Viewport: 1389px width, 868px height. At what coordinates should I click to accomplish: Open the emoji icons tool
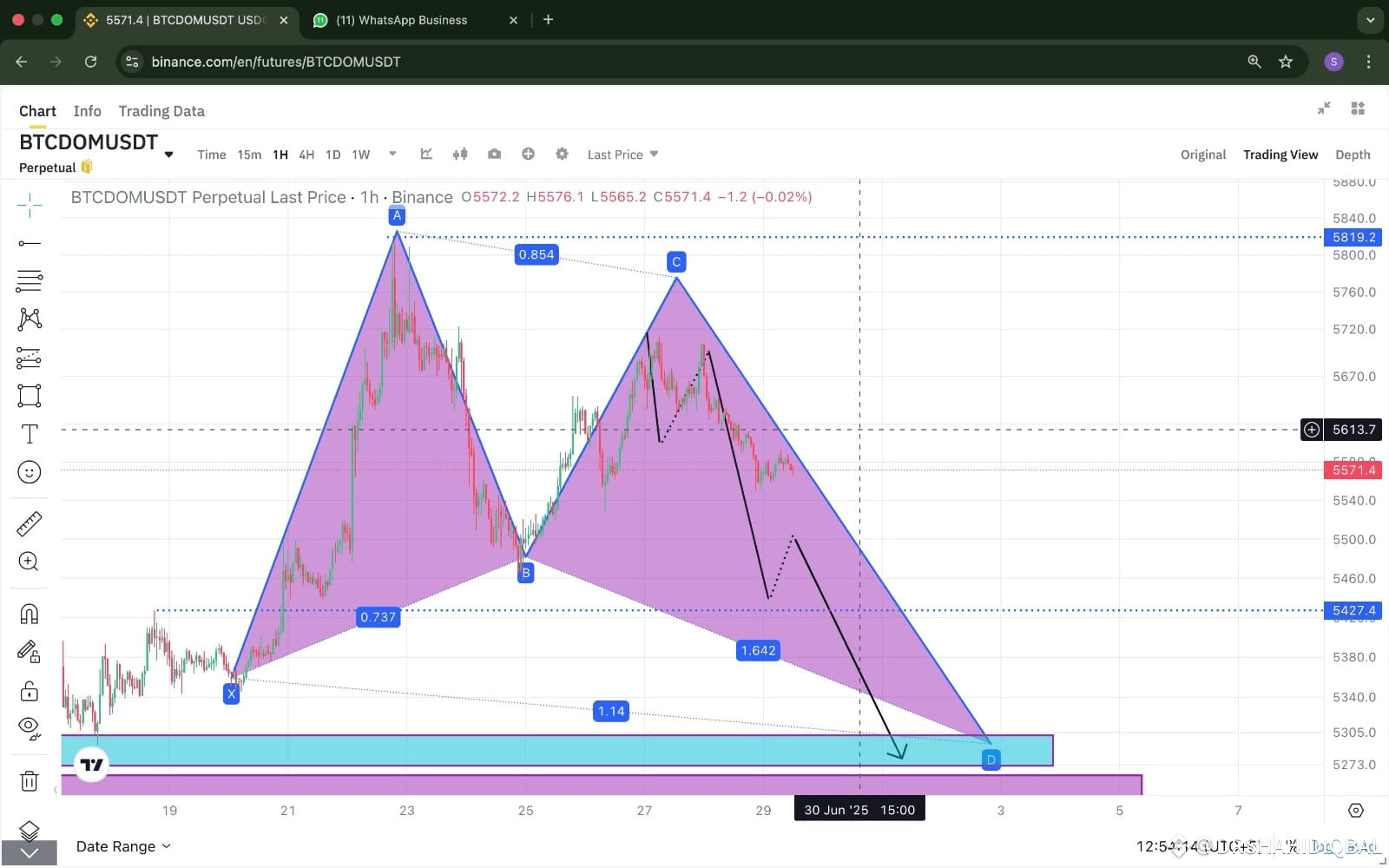pyautogui.click(x=29, y=471)
